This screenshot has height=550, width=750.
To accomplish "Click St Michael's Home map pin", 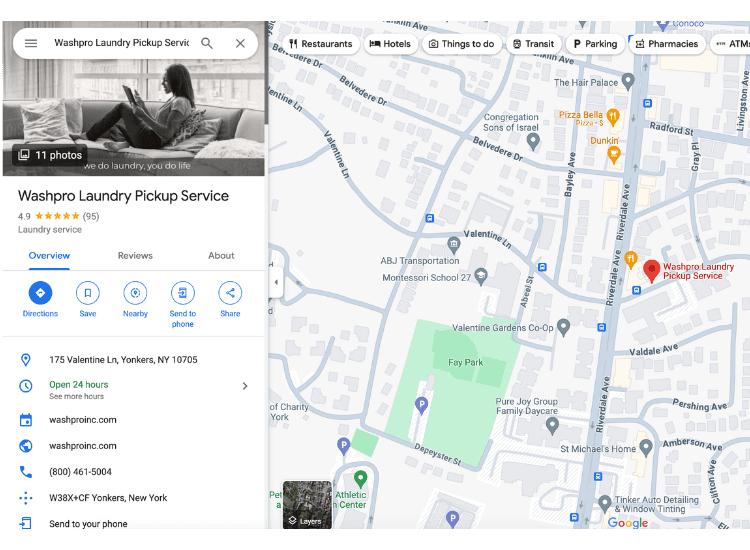I will [x=646, y=448].
